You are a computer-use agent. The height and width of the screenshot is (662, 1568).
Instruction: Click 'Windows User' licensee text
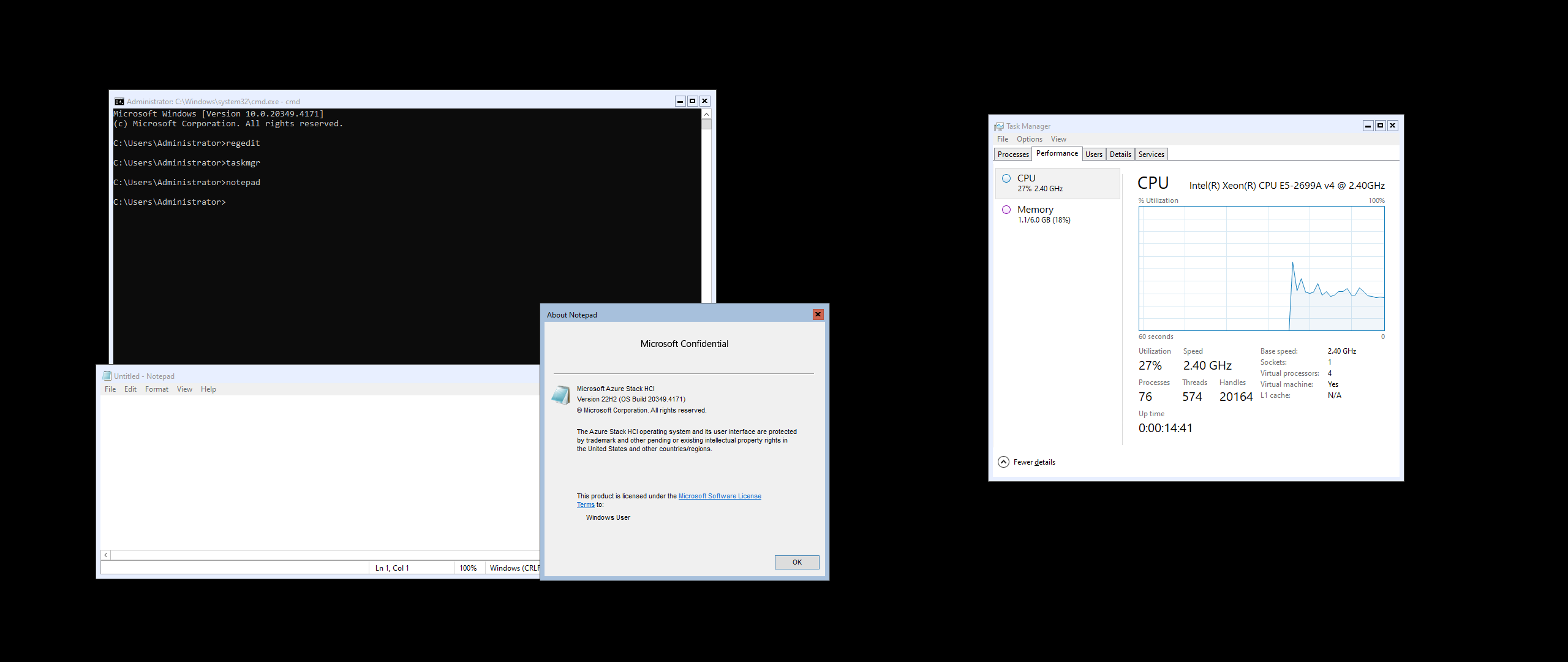608,517
